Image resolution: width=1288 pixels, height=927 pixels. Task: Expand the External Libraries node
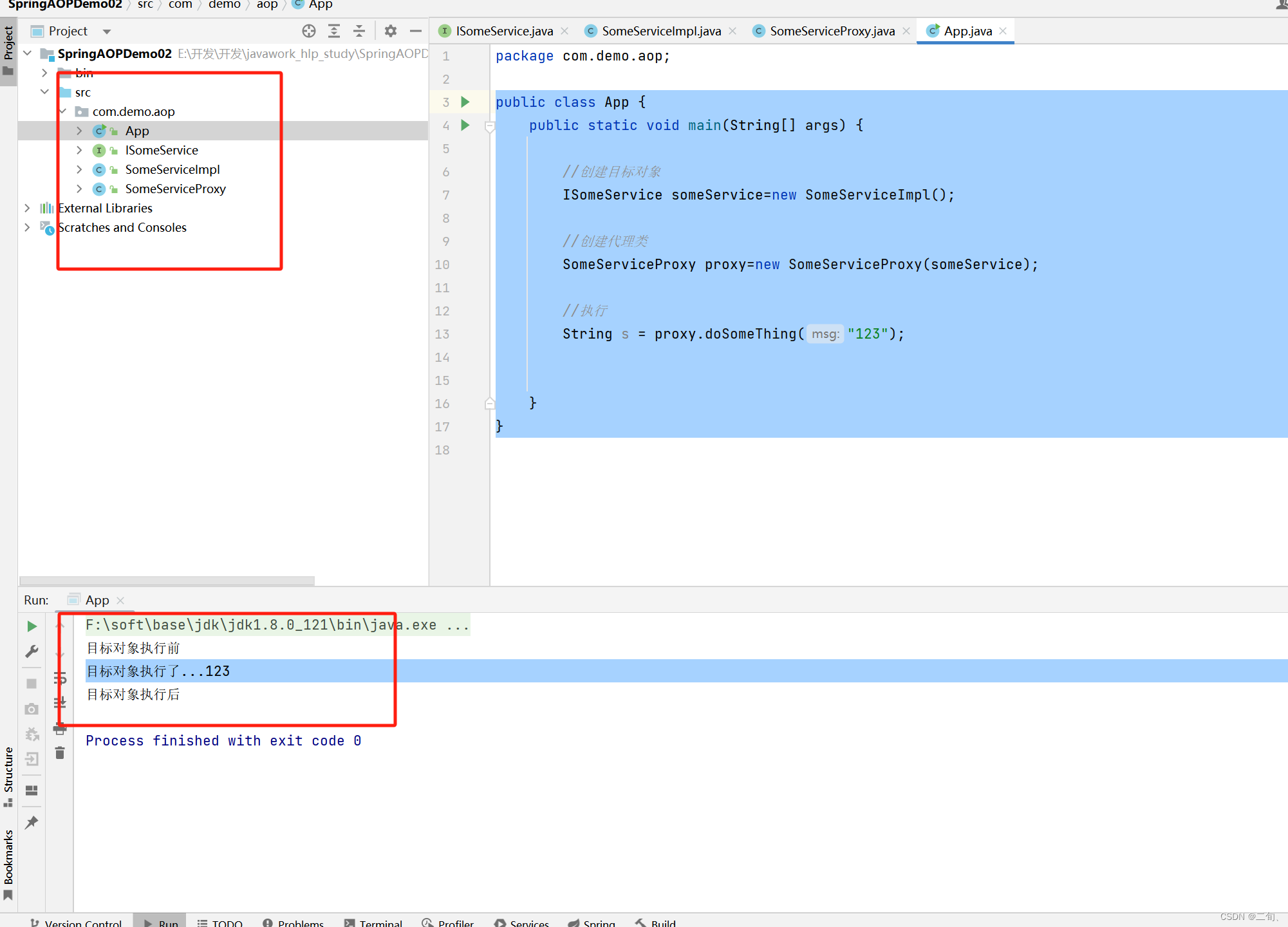(x=27, y=208)
